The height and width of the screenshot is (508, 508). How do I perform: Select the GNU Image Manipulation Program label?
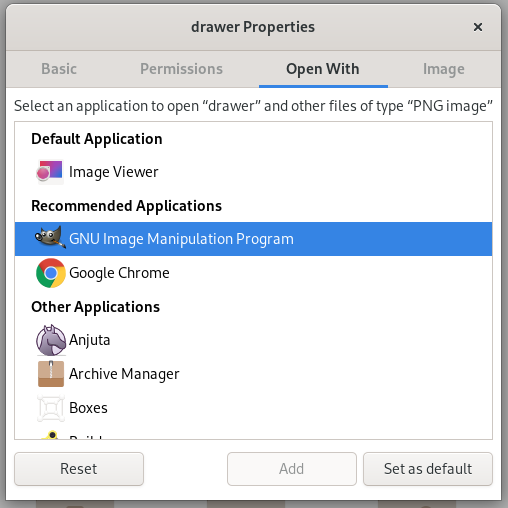pyautogui.click(x=181, y=239)
